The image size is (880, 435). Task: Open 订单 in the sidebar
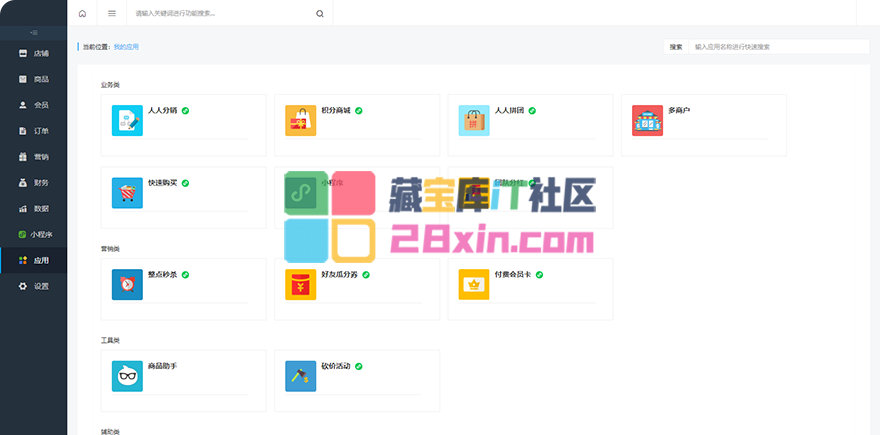pos(34,131)
